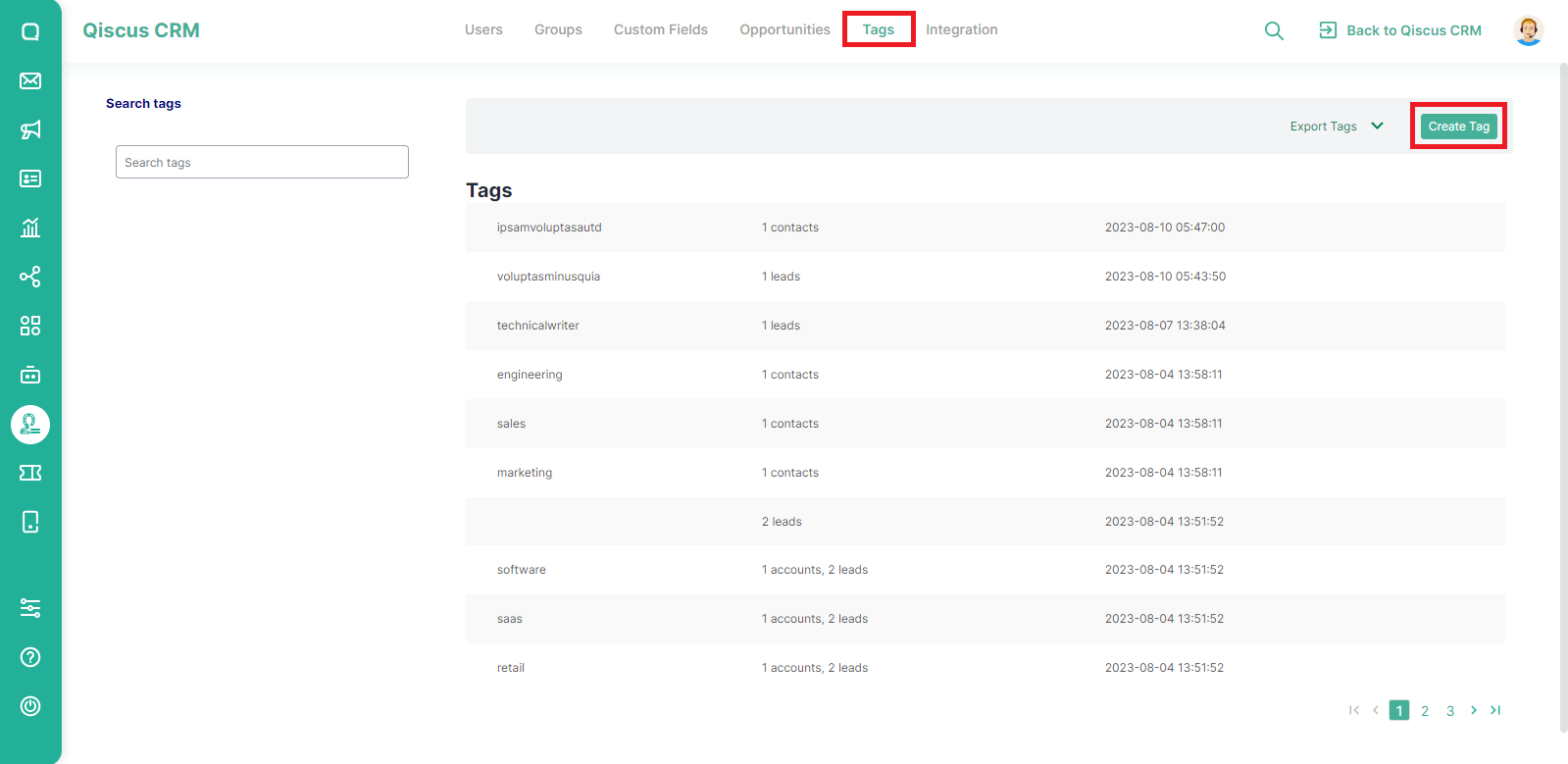Open the megaphone broadcast icon in sidebar

coord(30,129)
